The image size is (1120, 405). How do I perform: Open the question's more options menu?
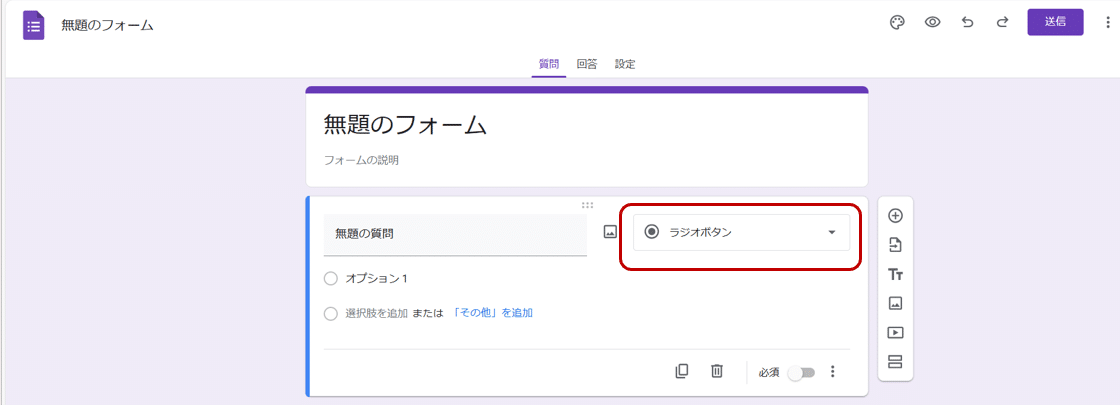(832, 372)
